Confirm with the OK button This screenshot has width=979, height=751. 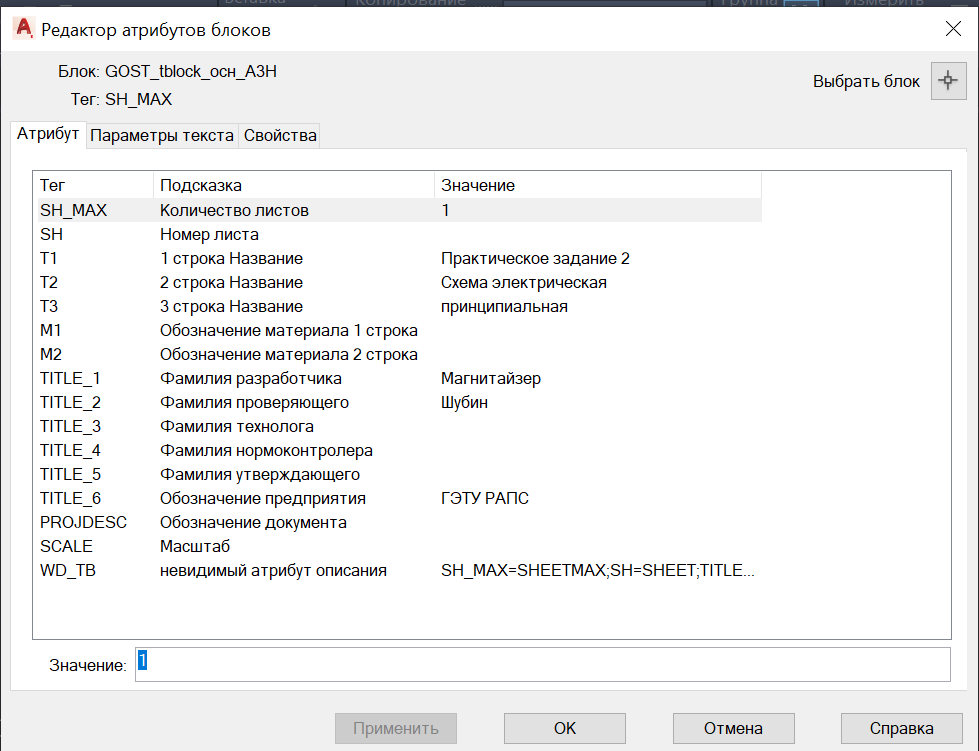[x=564, y=729]
